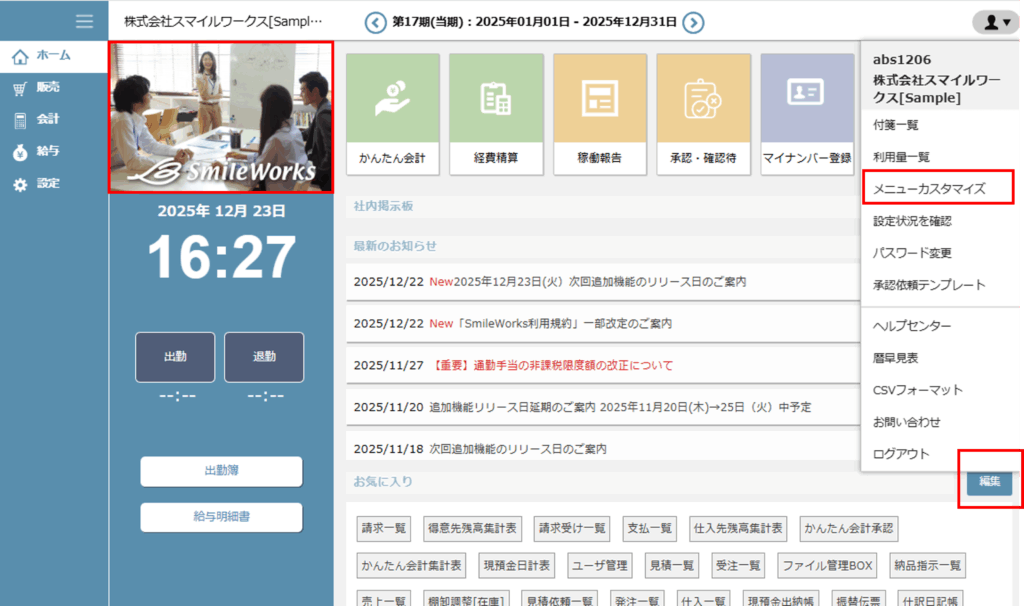Select ログアウト from the user menu

(x=901, y=454)
